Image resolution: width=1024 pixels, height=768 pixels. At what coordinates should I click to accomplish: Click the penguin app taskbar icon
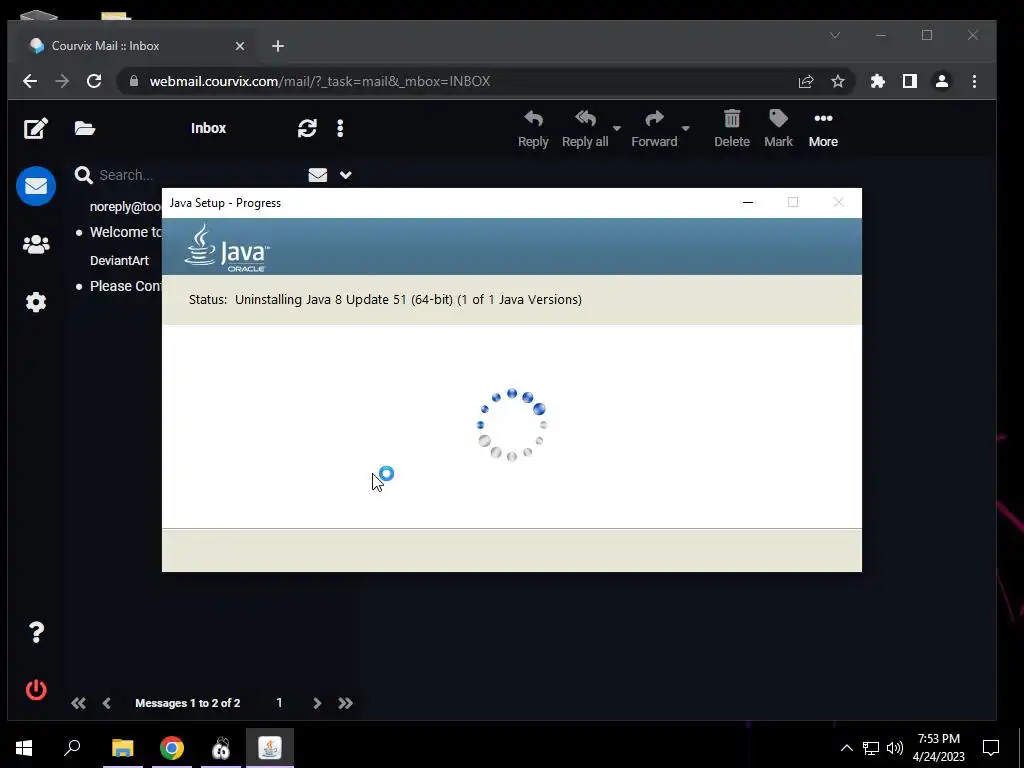pos(221,748)
